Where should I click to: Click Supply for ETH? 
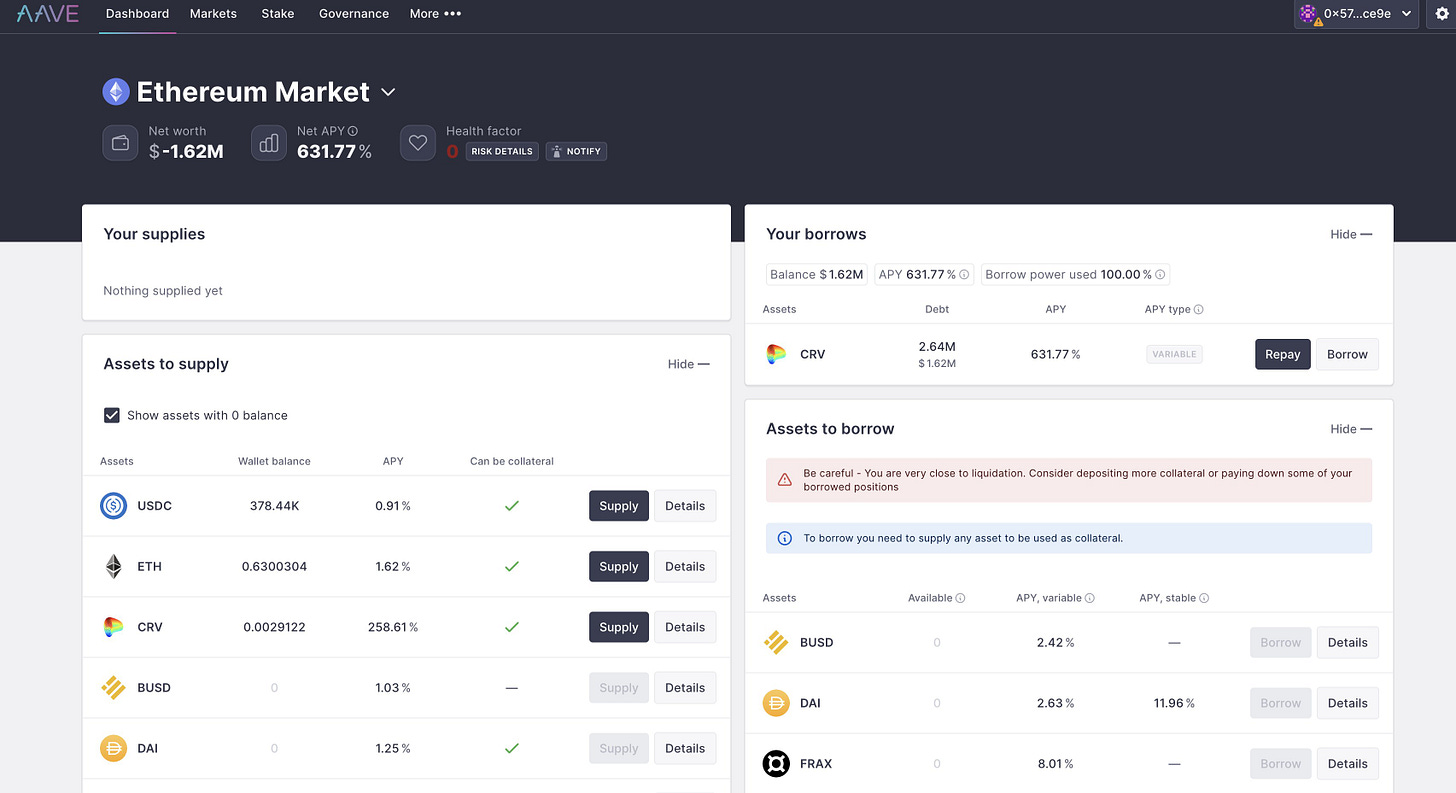point(619,566)
